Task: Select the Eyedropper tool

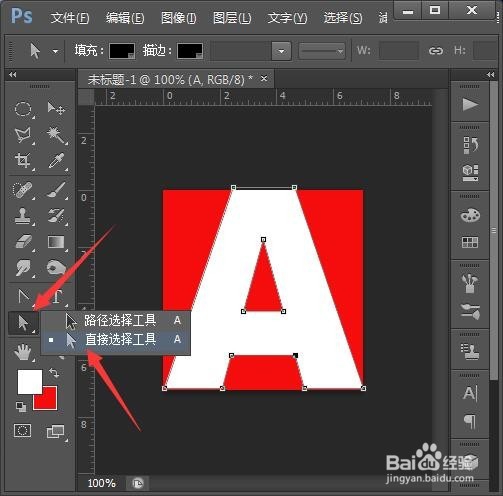Action: point(56,161)
